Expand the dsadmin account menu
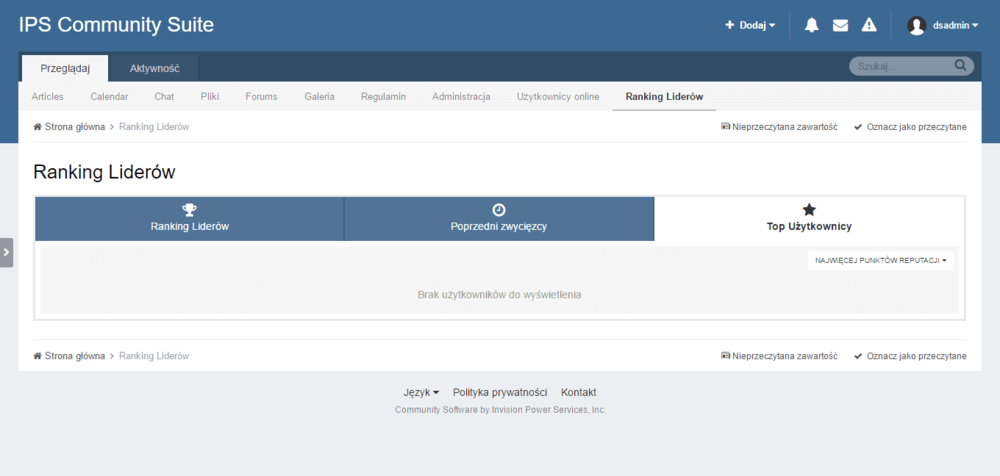This screenshot has width=1000, height=476. tap(955, 26)
